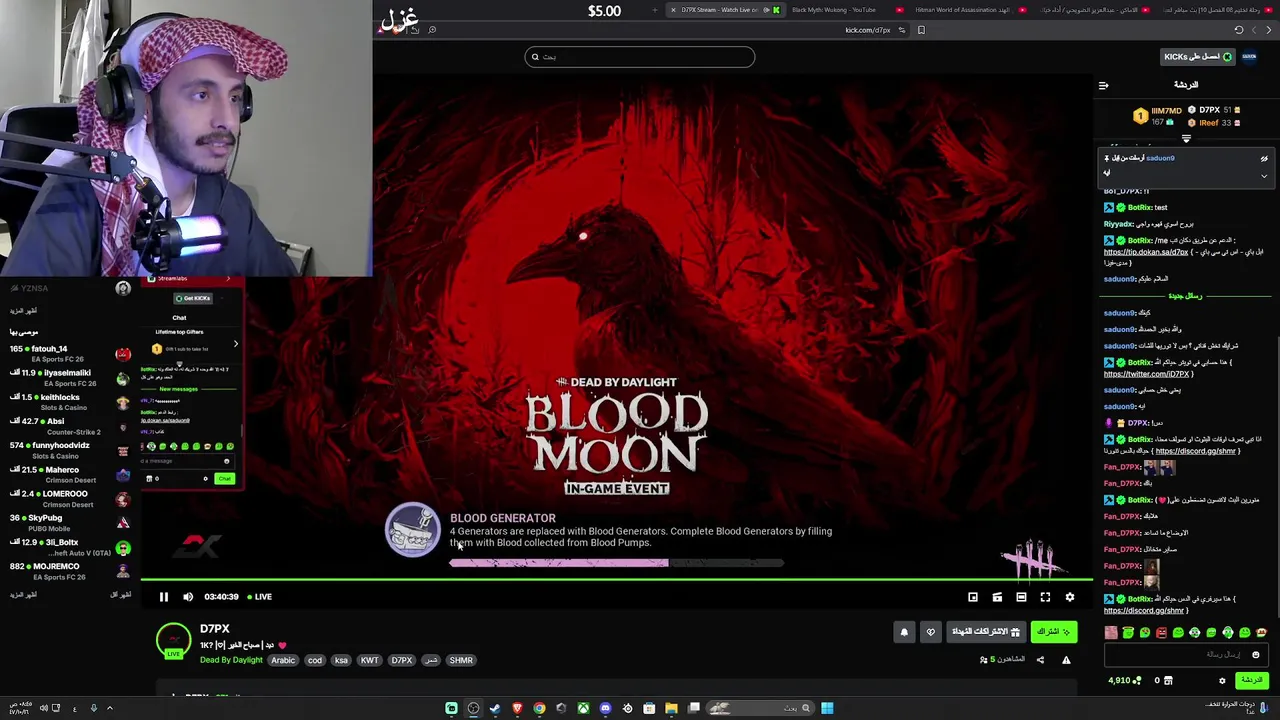The height and width of the screenshot is (720, 1280).
Task: Insert the red angry emote
Action: click(1161, 633)
